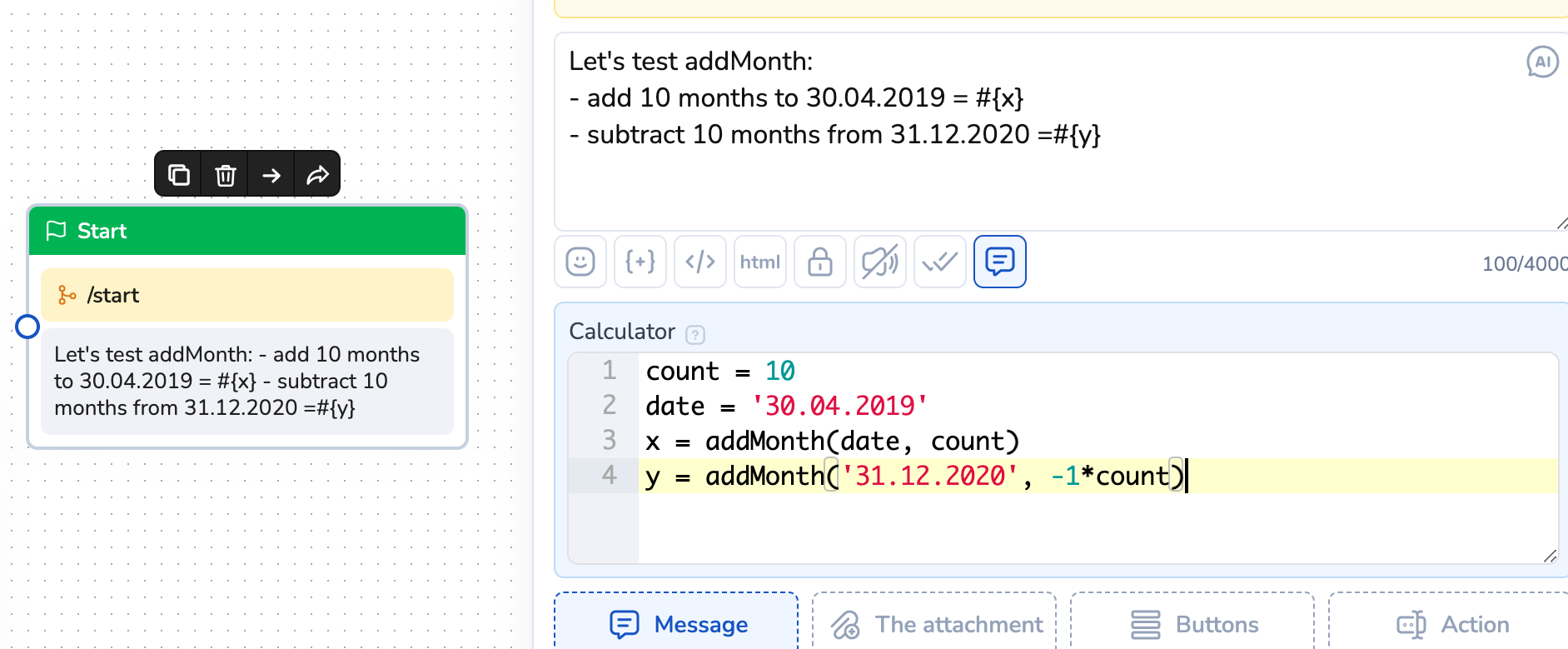The height and width of the screenshot is (649, 1568).
Task: Select the Message tab
Action: click(x=677, y=624)
